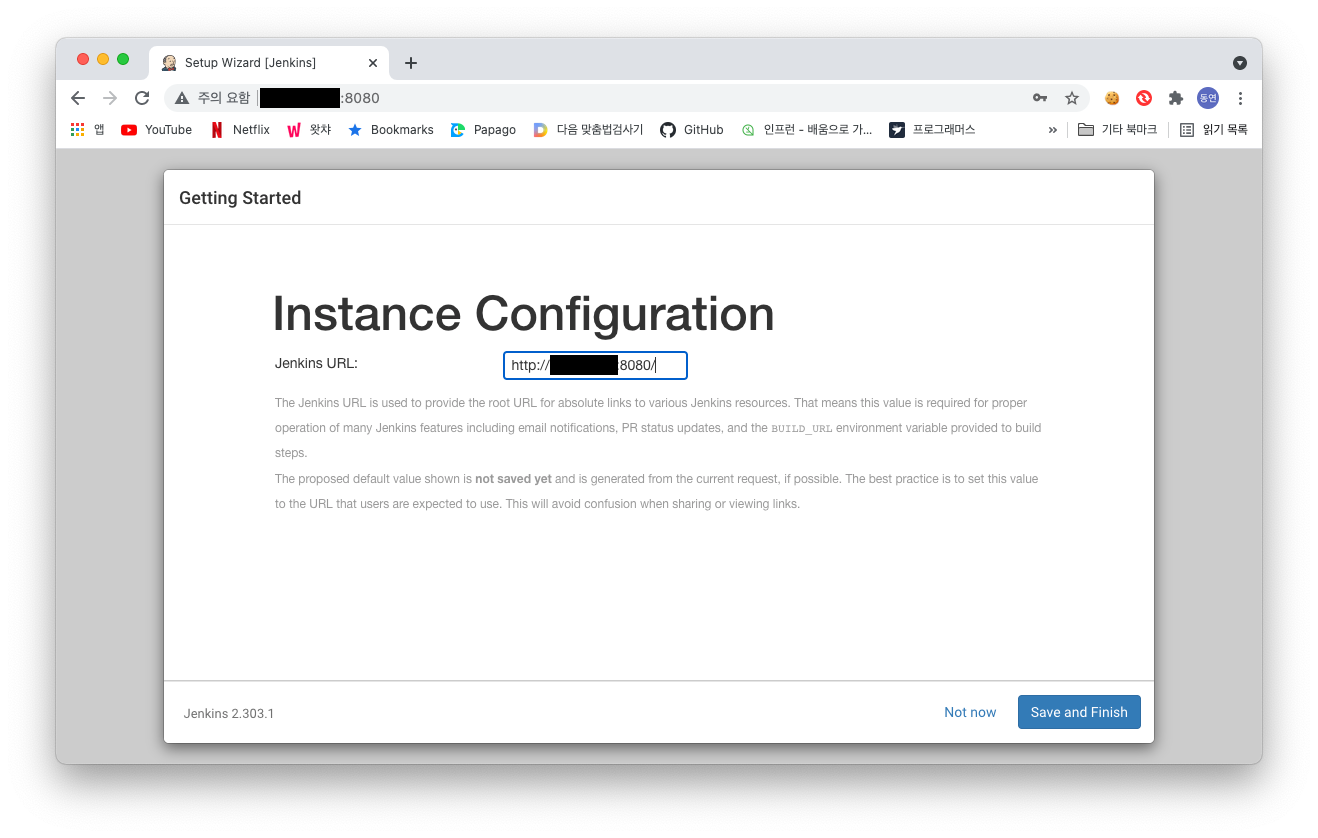Open the Chrome profile avatar
Image resolution: width=1318 pixels, height=838 pixels.
pos(1208,98)
